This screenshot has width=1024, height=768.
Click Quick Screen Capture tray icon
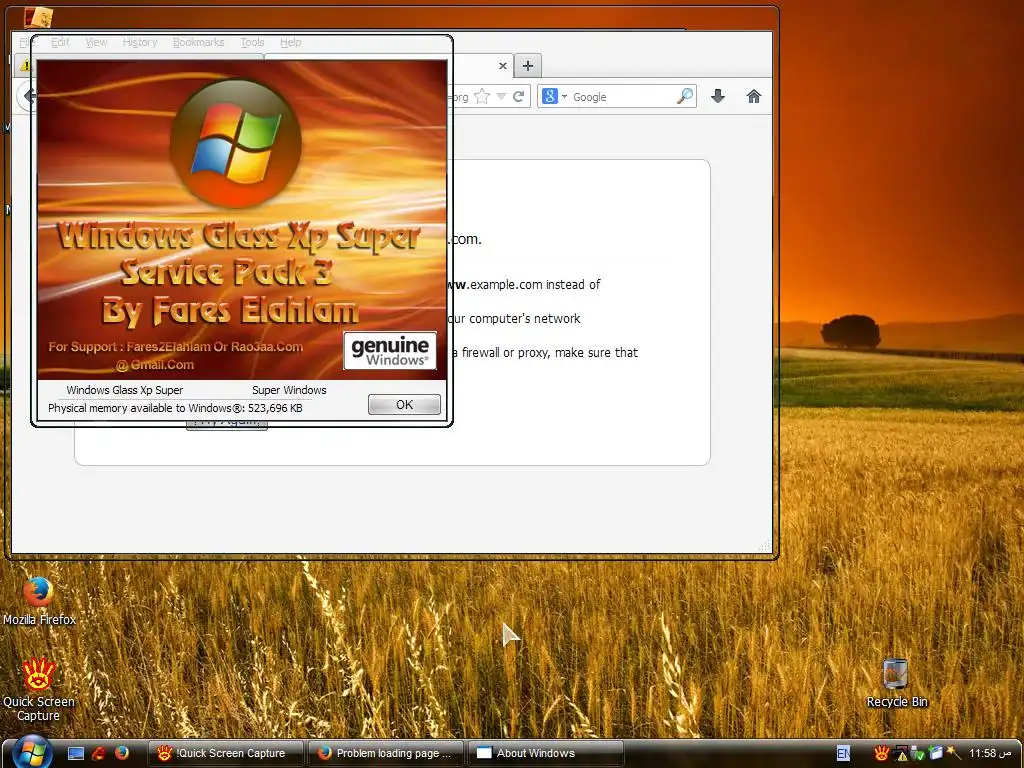coord(881,753)
